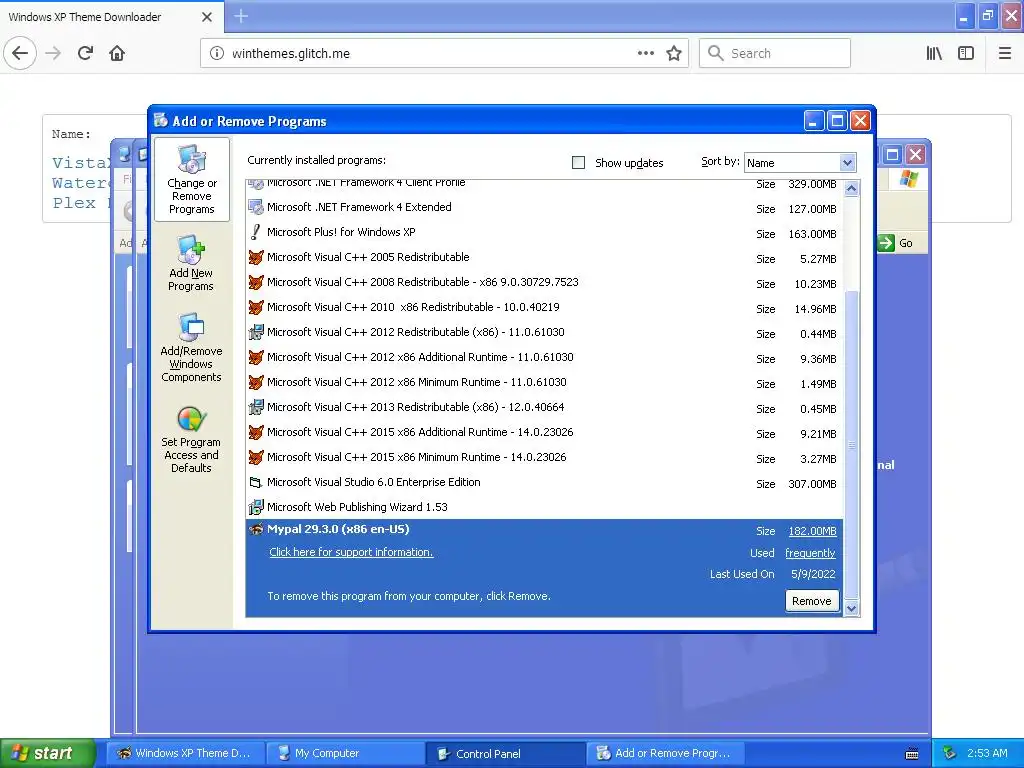Click icon of Microsoft Plus! for Windows XP

(x=255, y=232)
